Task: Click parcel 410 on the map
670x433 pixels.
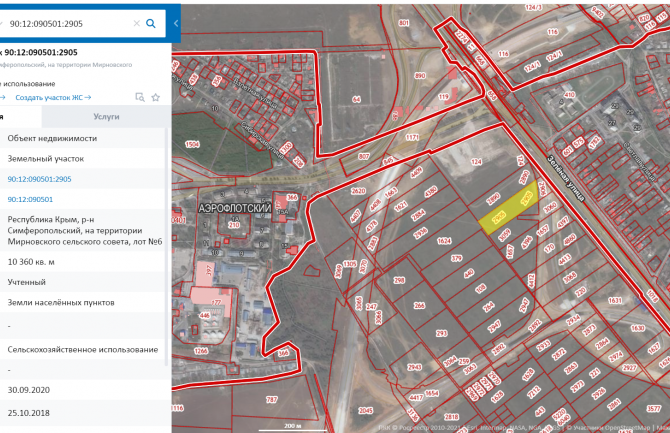Action: pos(569,94)
